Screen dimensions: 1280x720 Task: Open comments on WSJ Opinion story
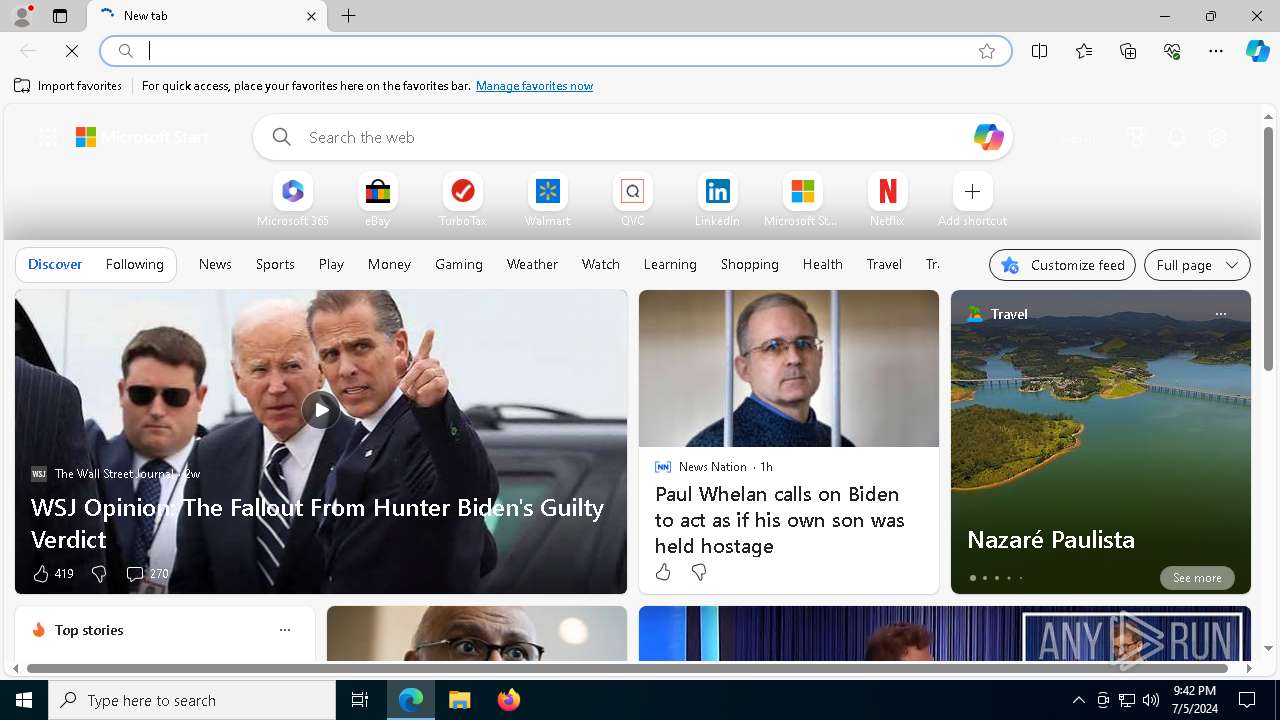pos(146,573)
